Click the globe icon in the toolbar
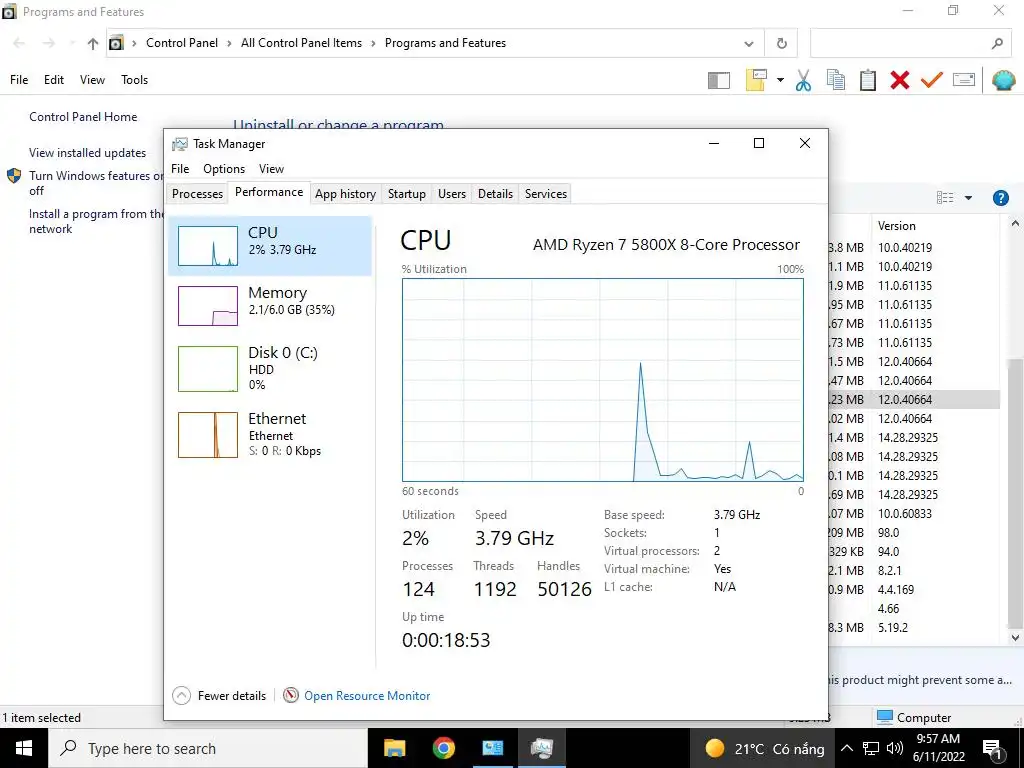 coord(1003,80)
